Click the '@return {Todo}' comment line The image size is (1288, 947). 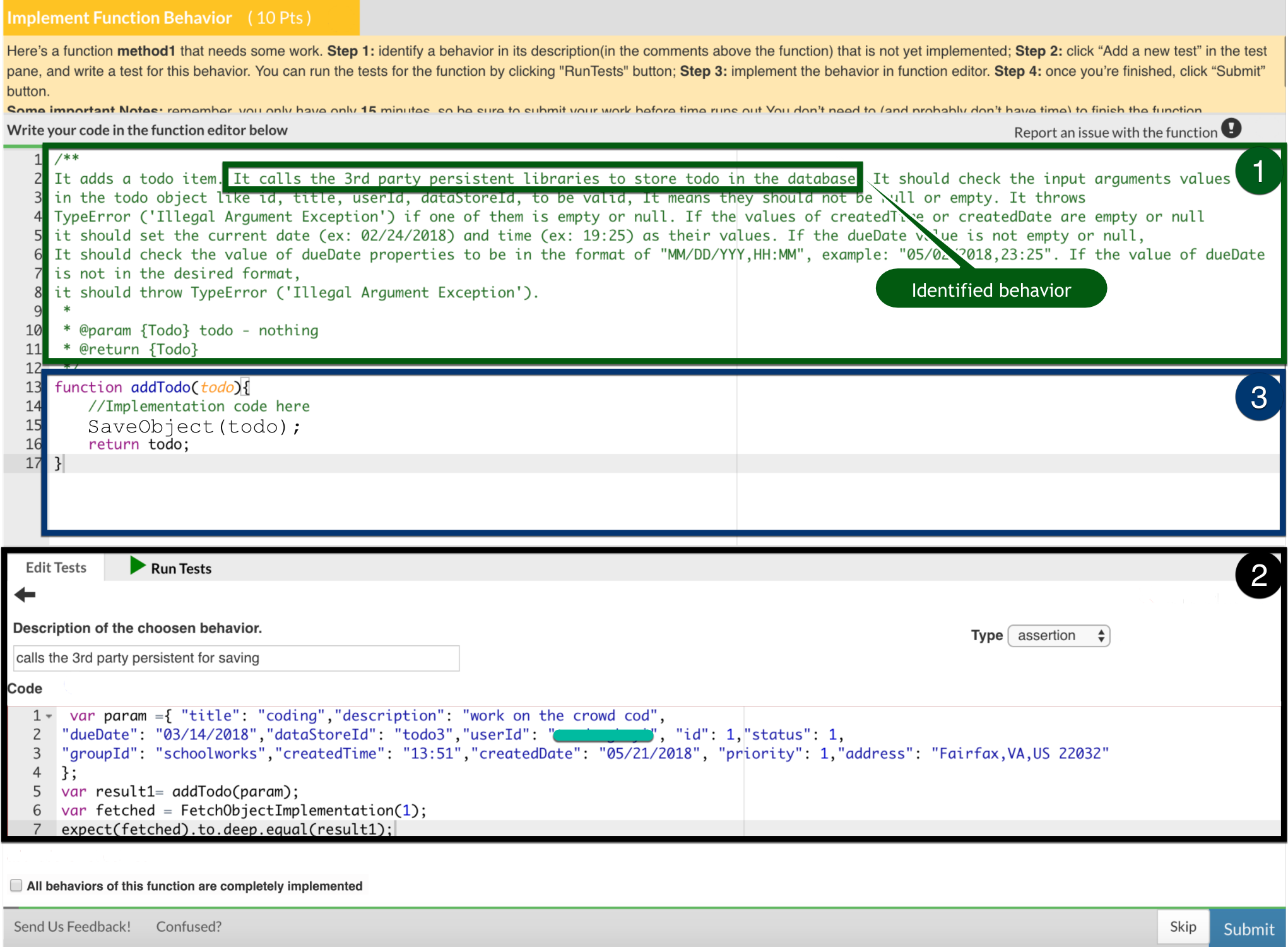131,350
